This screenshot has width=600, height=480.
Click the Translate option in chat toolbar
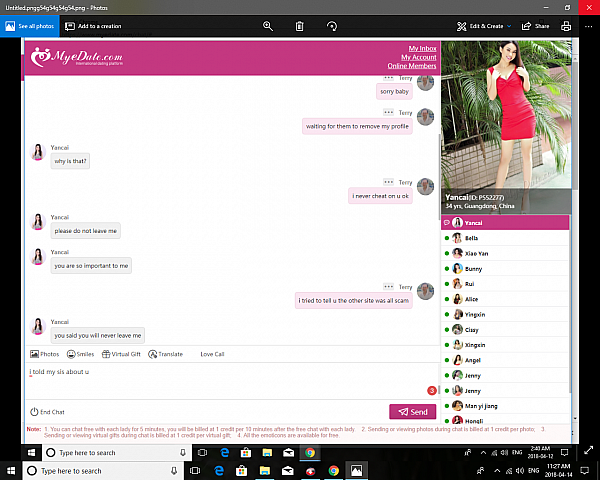coord(165,354)
